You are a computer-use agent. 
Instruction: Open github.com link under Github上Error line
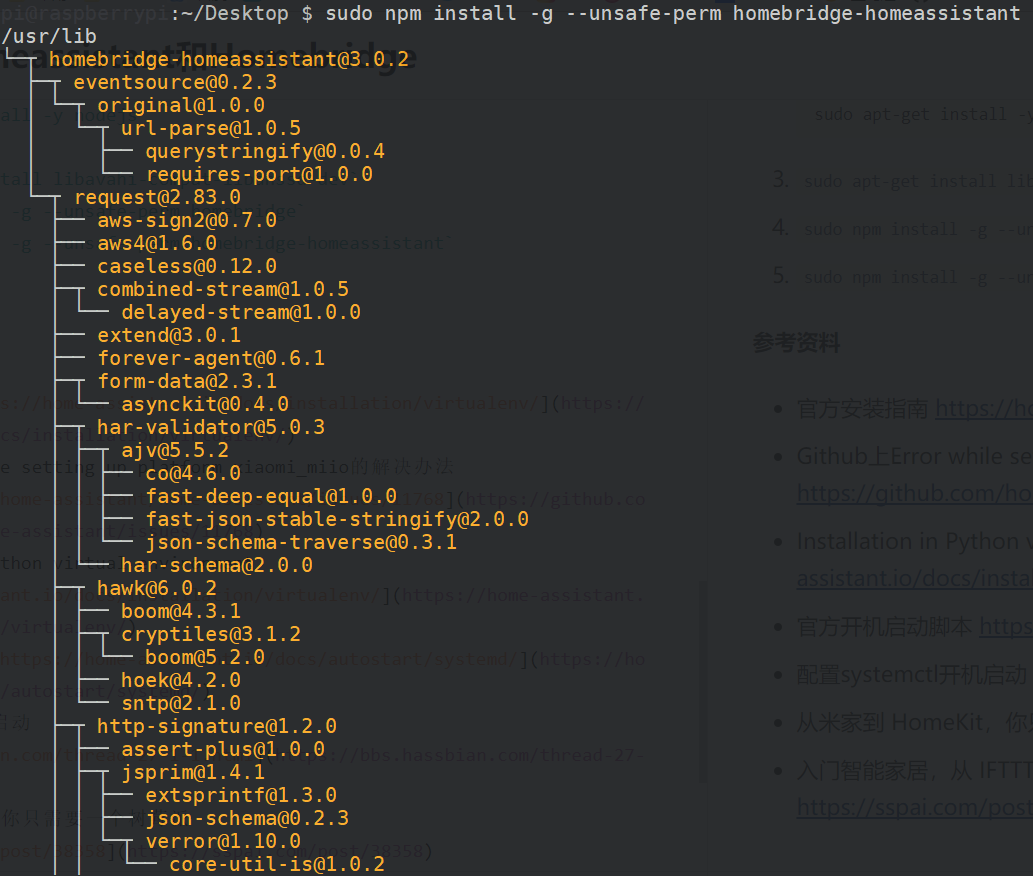914,493
